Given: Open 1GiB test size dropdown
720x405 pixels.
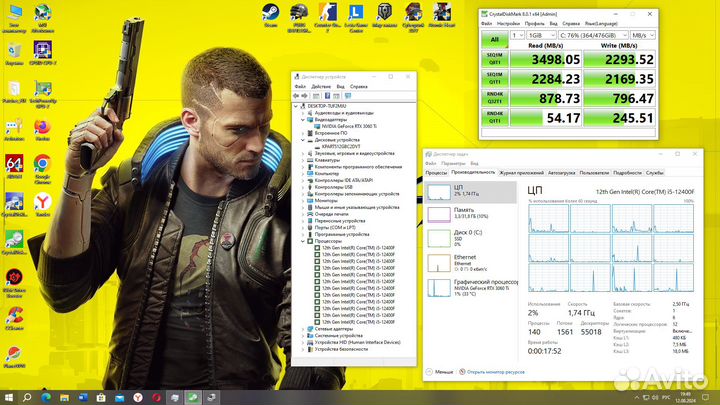Looking at the screenshot, I should pos(541,35).
